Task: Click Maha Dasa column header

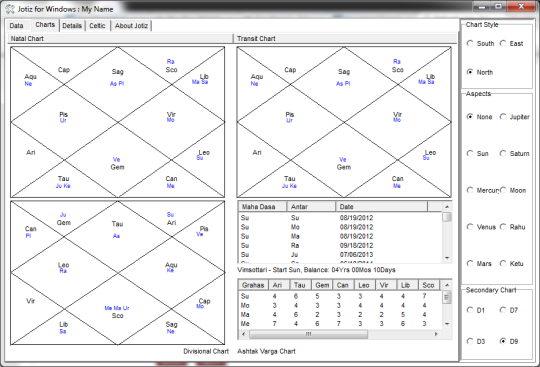Action: (262, 207)
